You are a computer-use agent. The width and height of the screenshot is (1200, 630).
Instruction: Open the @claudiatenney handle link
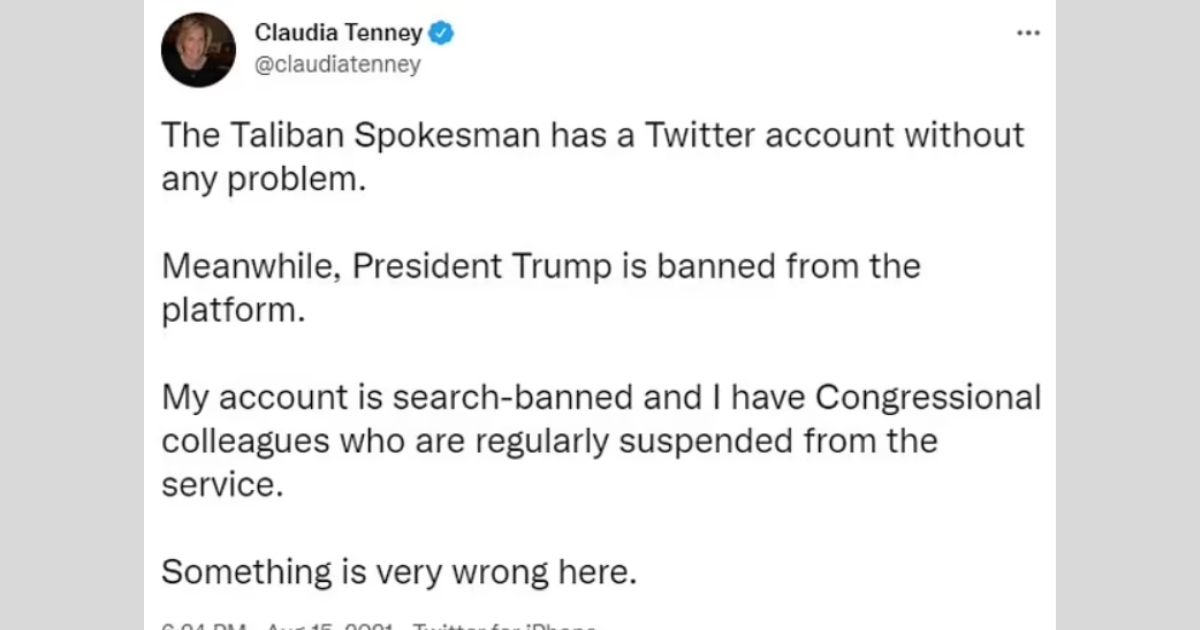(338, 65)
